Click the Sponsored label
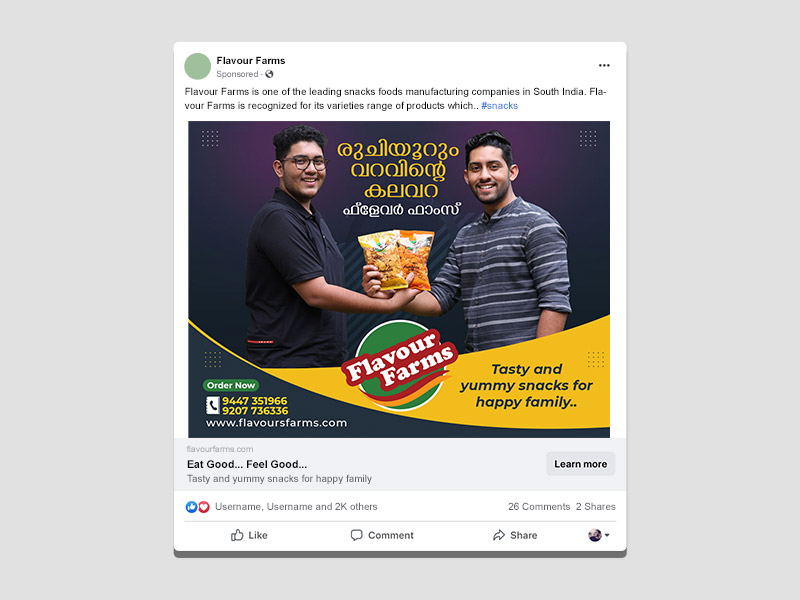Image resolution: width=800 pixels, height=600 pixels. pyautogui.click(x=237, y=74)
